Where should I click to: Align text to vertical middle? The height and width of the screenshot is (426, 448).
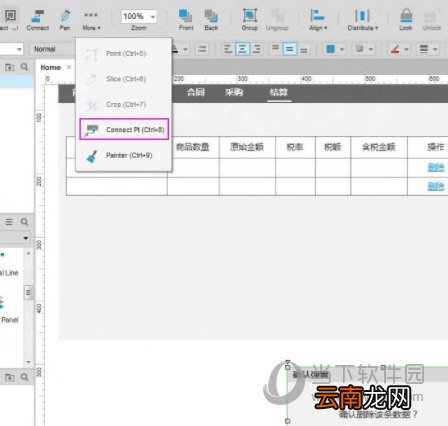tap(290, 49)
